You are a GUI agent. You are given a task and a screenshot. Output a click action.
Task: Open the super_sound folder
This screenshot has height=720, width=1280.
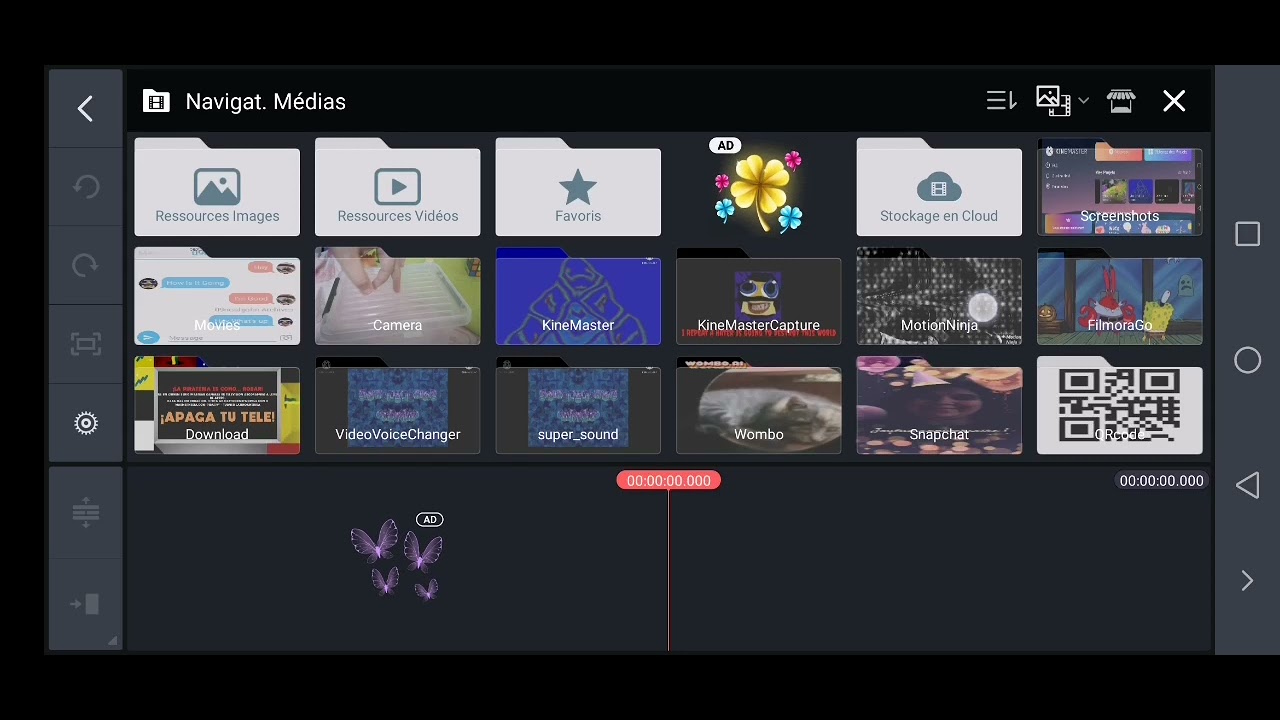pyautogui.click(x=578, y=406)
